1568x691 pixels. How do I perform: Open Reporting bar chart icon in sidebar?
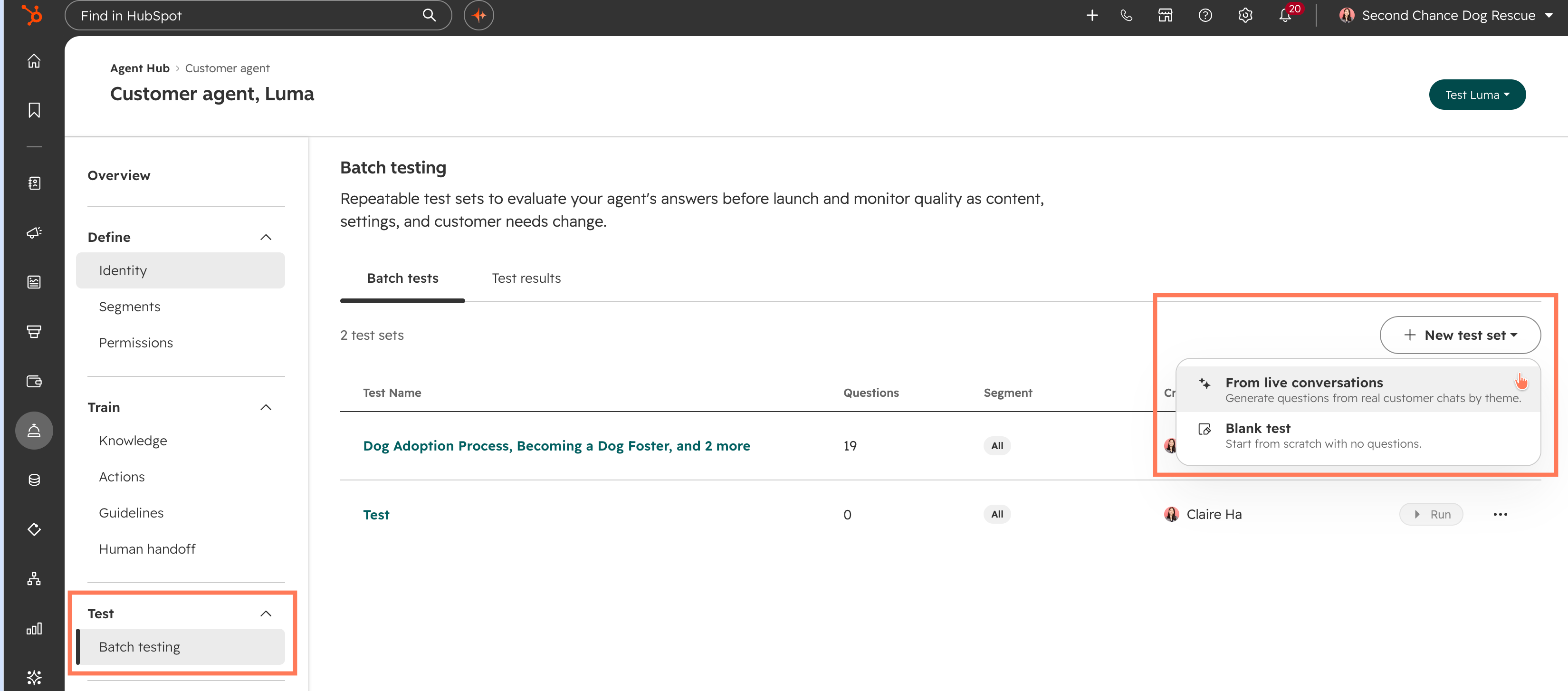point(34,628)
